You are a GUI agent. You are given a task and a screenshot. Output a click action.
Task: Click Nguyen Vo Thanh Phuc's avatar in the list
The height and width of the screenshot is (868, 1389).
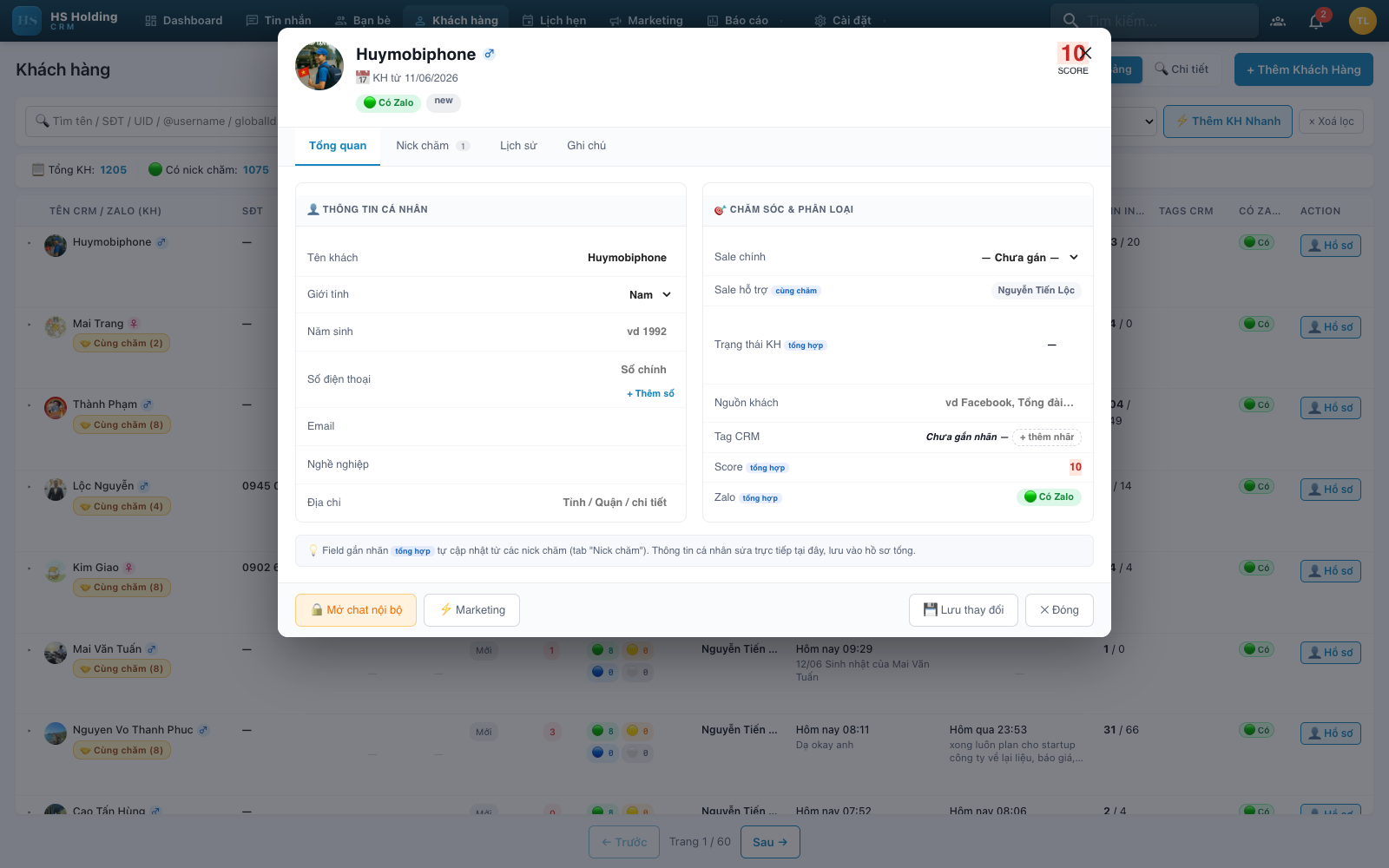click(x=56, y=733)
